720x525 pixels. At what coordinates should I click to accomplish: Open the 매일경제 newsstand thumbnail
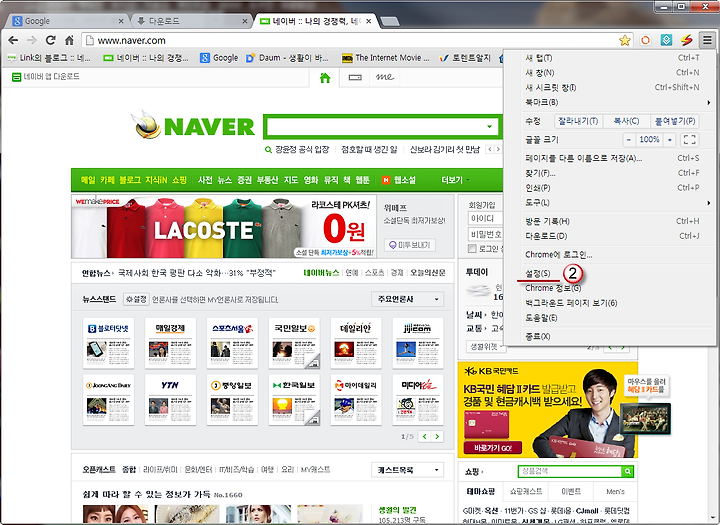[170, 343]
